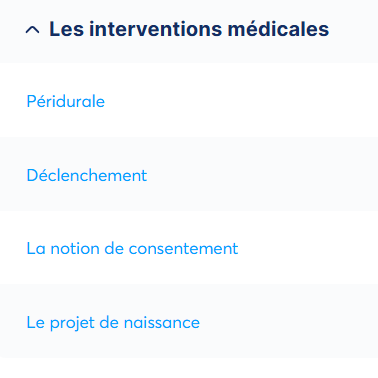Select the Déclenchement menu entry
This screenshot has height=378, width=378.
[x=189, y=174]
